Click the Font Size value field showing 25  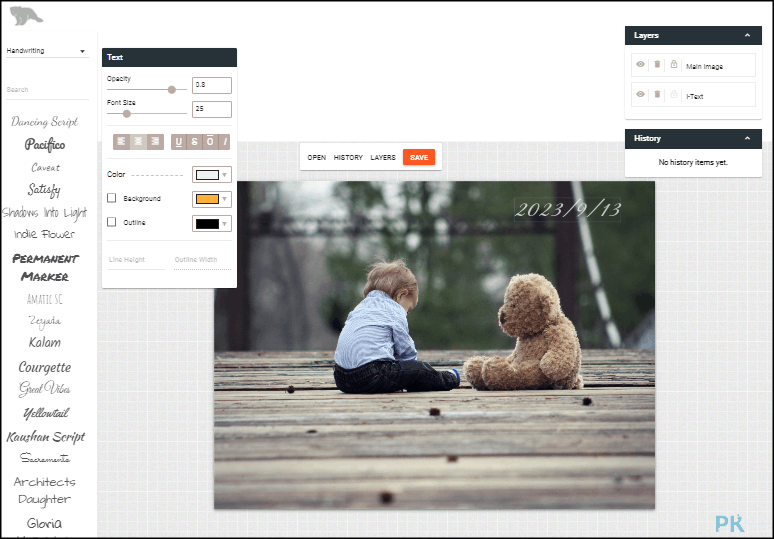click(212, 109)
